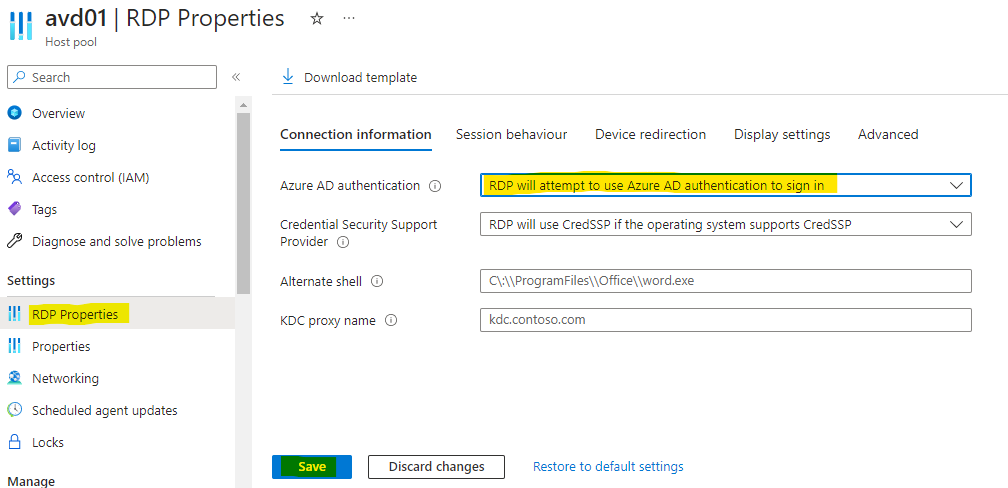Click the sidebar scroll up arrow
The height and width of the screenshot is (488, 1008).
pyautogui.click(x=243, y=104)
